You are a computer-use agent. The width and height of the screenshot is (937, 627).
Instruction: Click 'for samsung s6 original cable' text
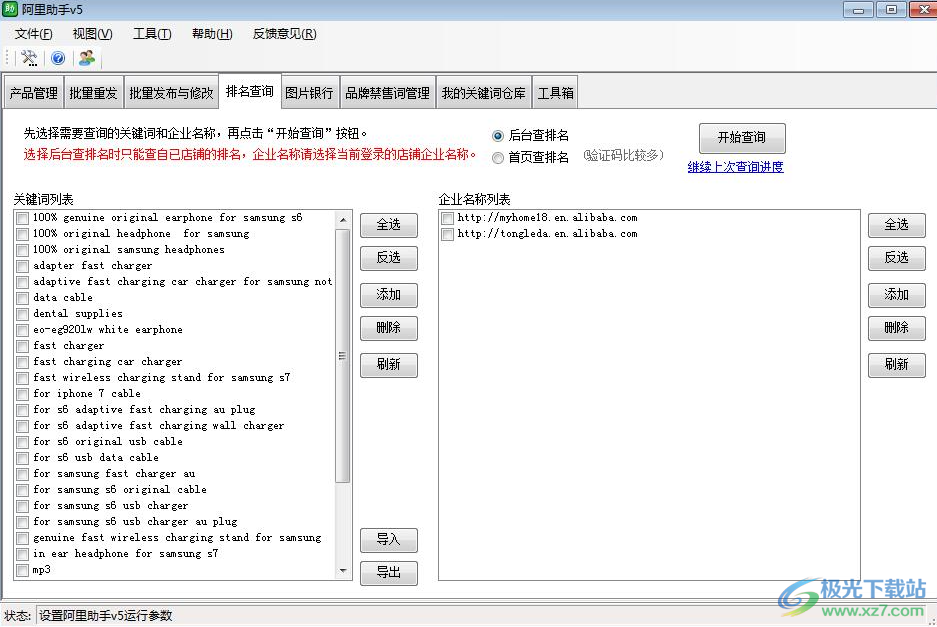(120, 490)
